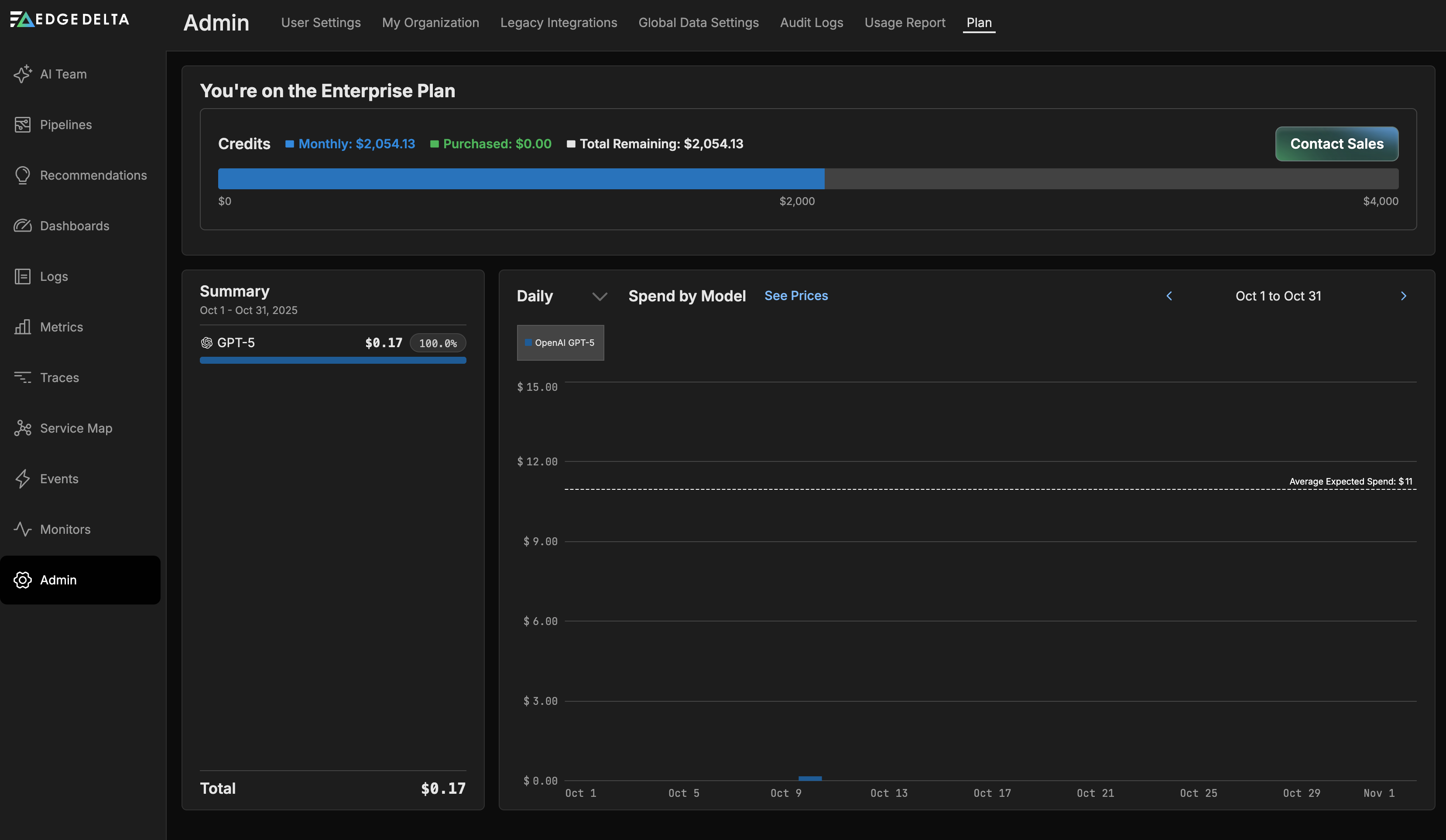
Task: Toggle OpenAI GPT-5 legend series
Action: point(560,343)
